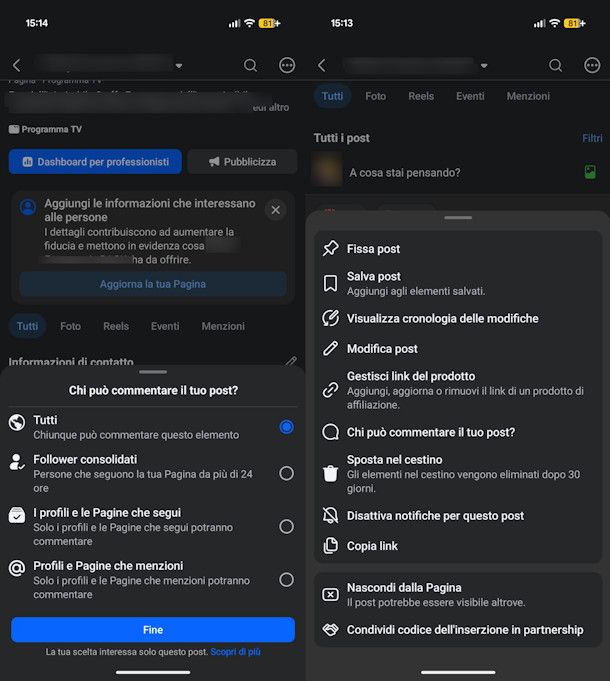Tap the hide X box icon
The height and width of the screenshot is (681, 610).
(330, 594)
